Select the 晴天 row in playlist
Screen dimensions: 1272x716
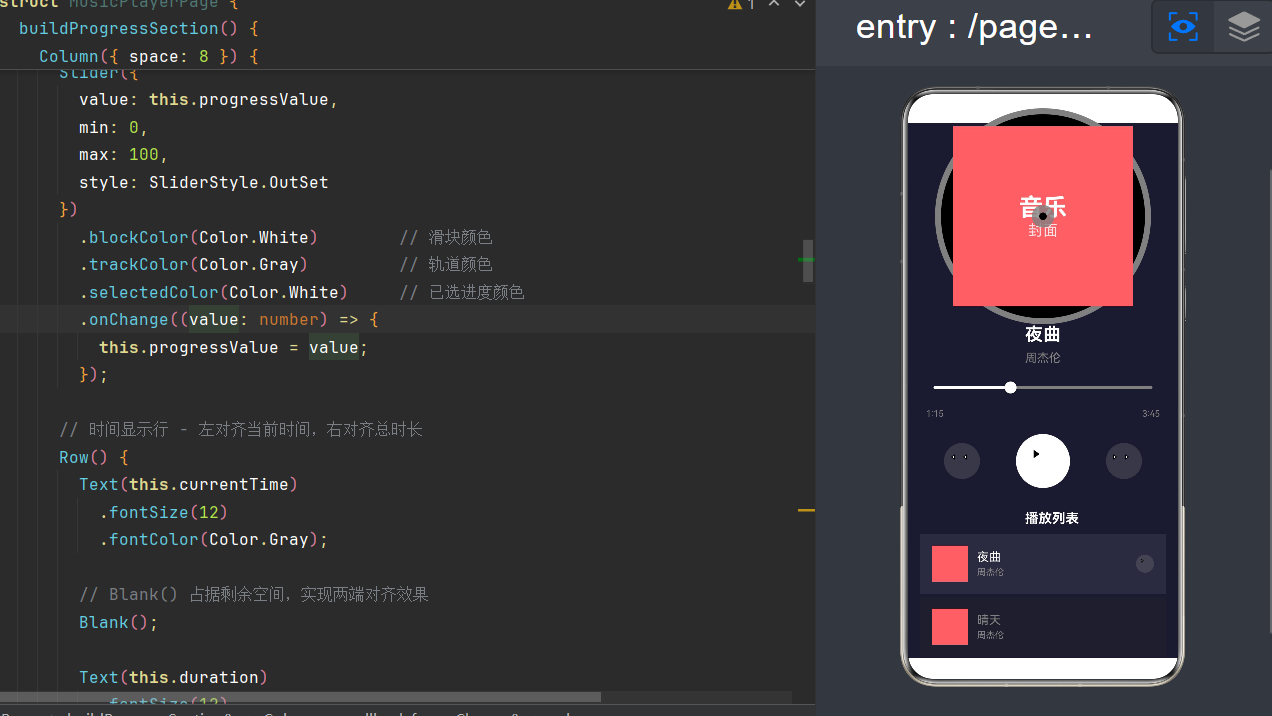coord(1043,627)
